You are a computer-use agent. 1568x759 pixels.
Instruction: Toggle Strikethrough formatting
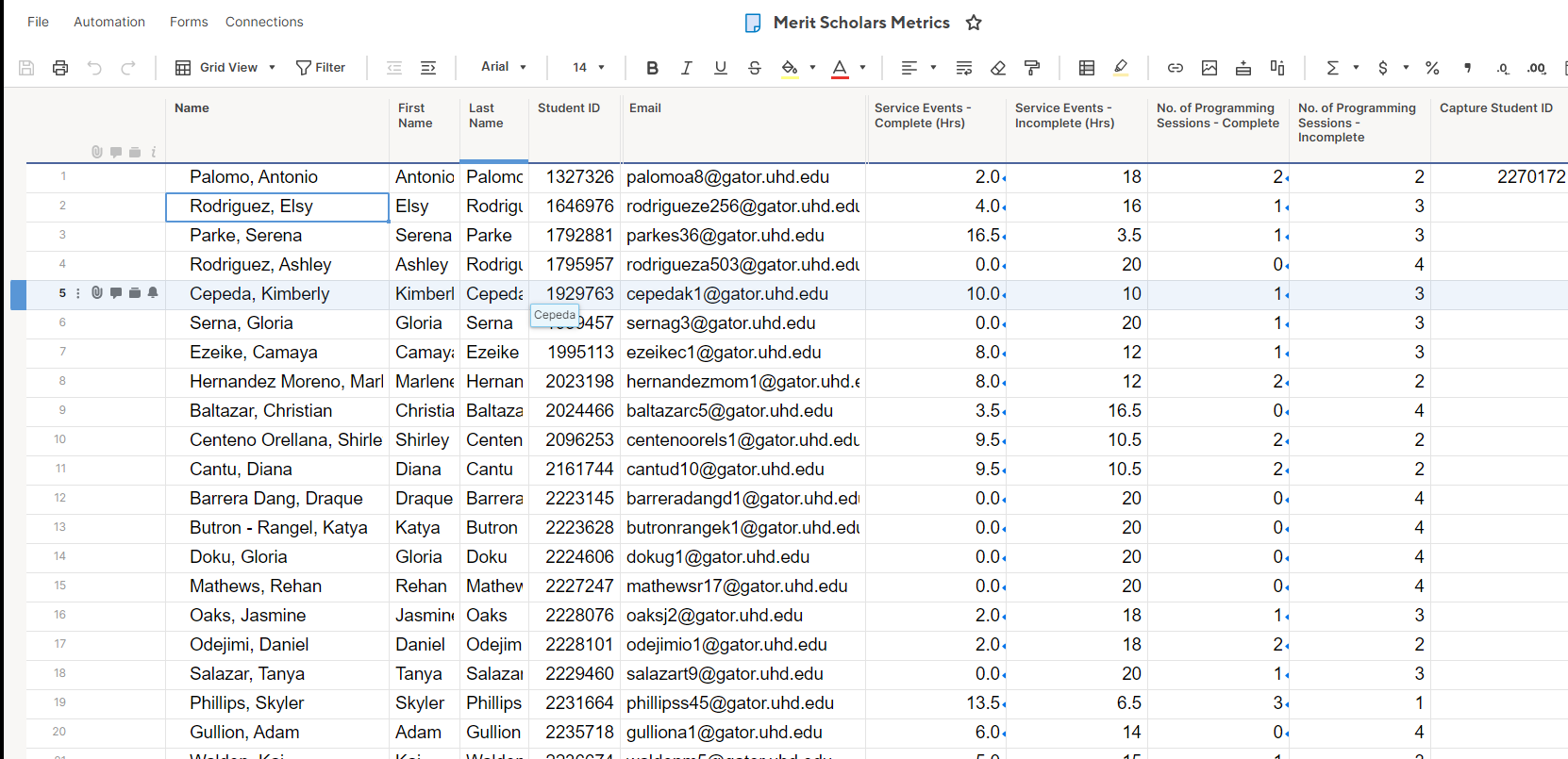754,68
